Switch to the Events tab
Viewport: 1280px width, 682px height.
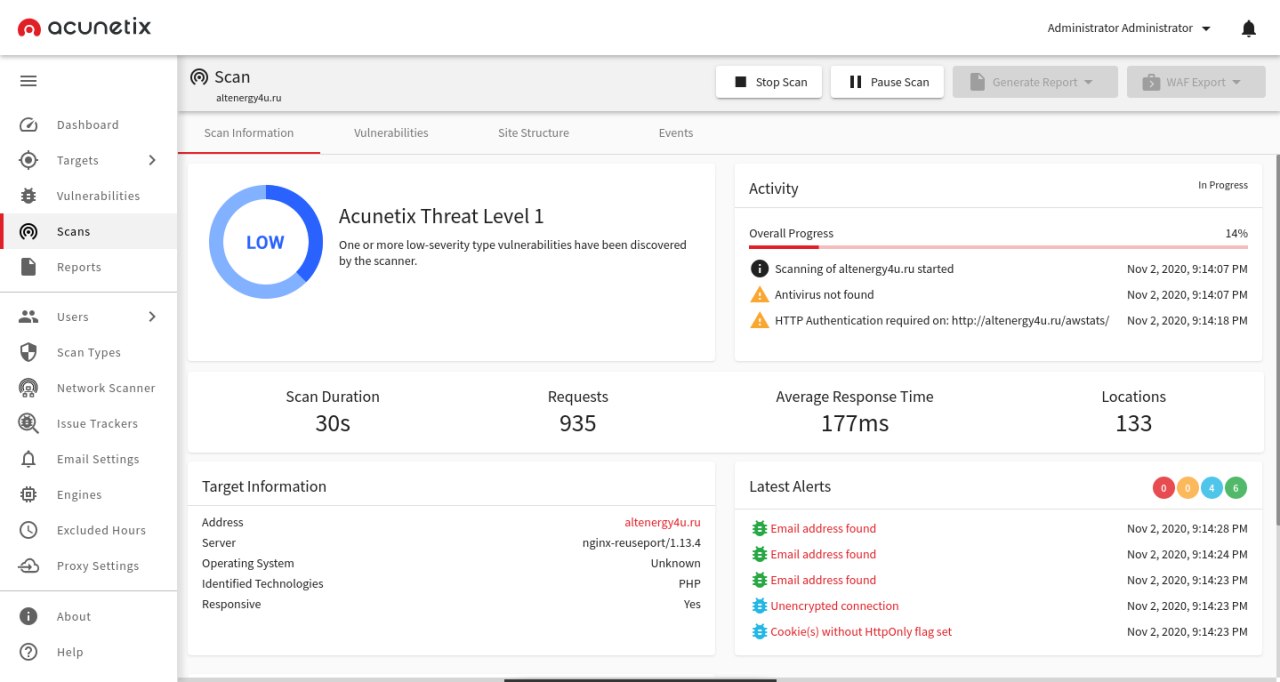tap(676, 133)
